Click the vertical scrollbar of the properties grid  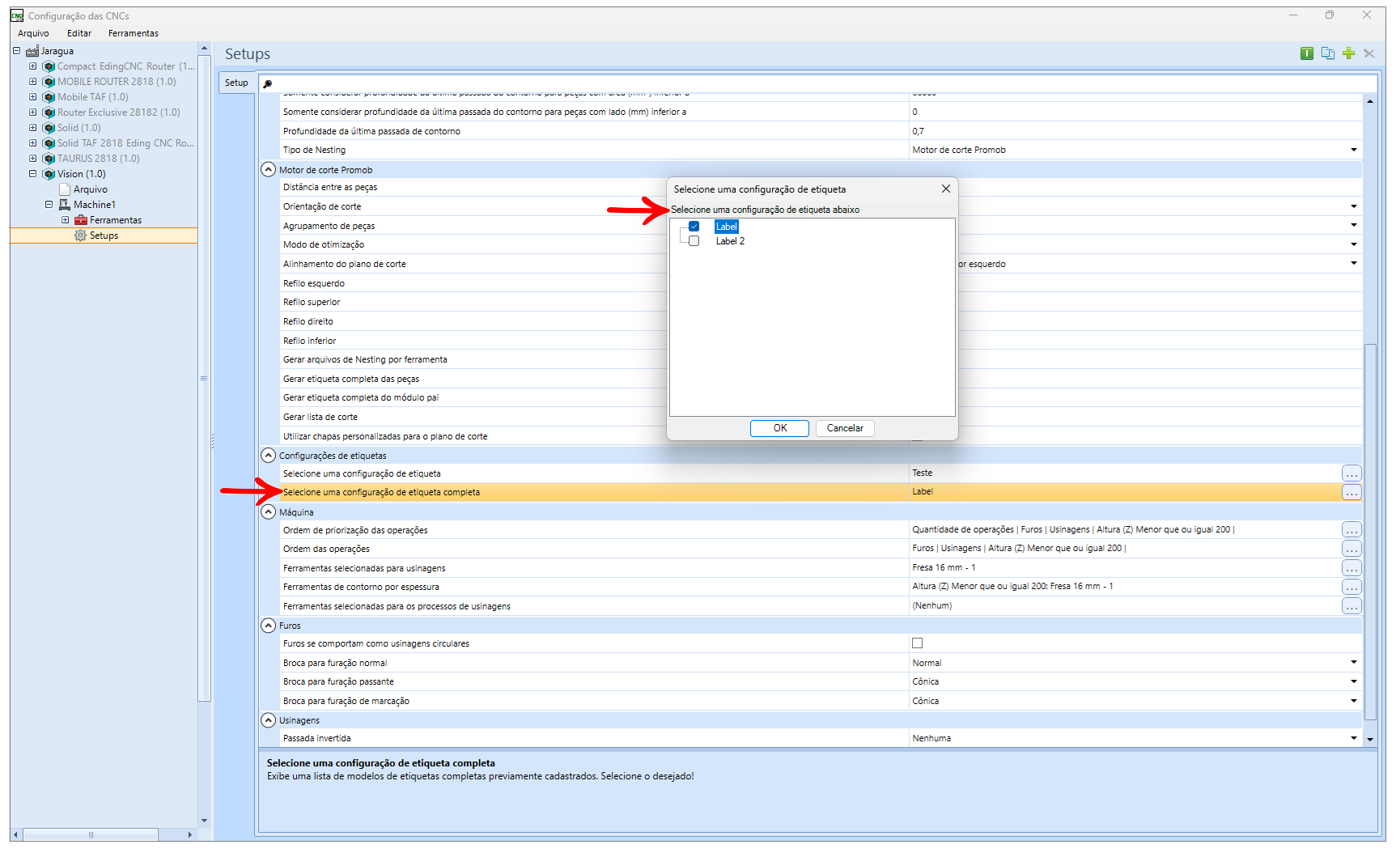point(1369,532)
